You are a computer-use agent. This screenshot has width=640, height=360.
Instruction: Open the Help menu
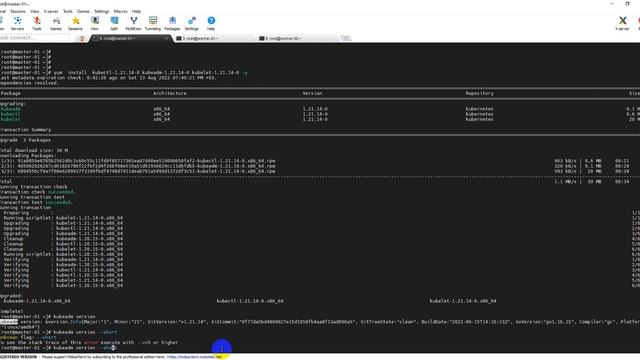click(136, 11)
